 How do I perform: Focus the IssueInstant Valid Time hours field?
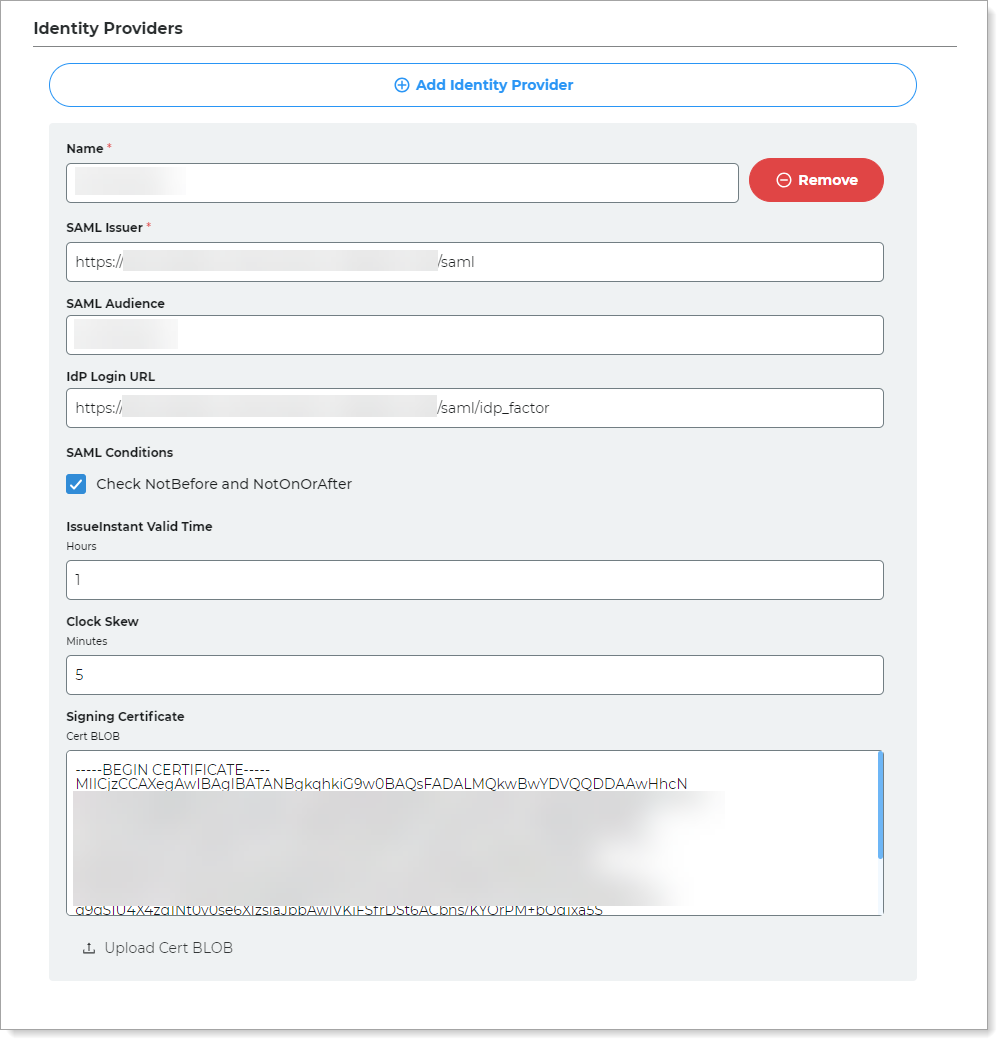point(474,580)
